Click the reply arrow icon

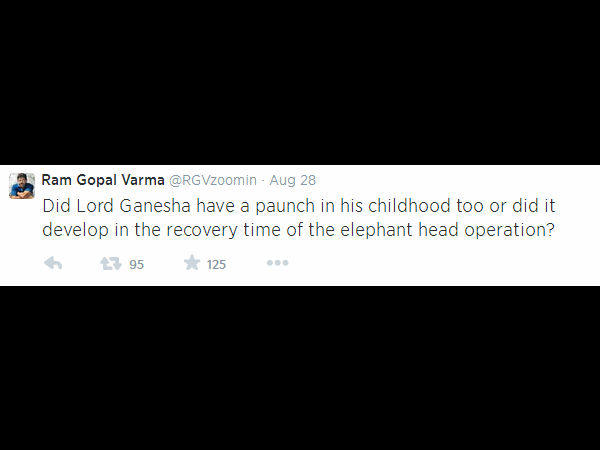click(x=53, y=263)
